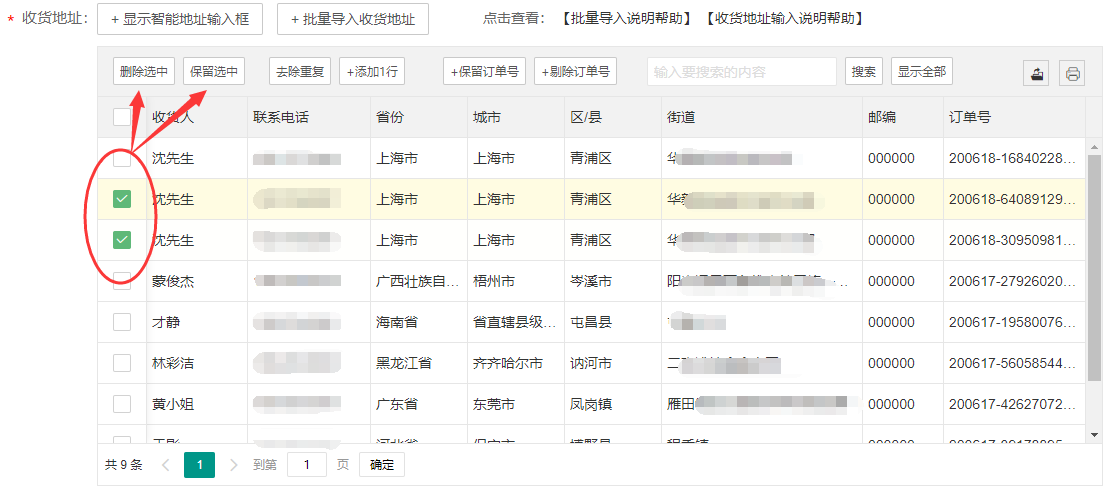
Task: Tick the checkbox for 林彩洁
Action: [x=122, y=363]
